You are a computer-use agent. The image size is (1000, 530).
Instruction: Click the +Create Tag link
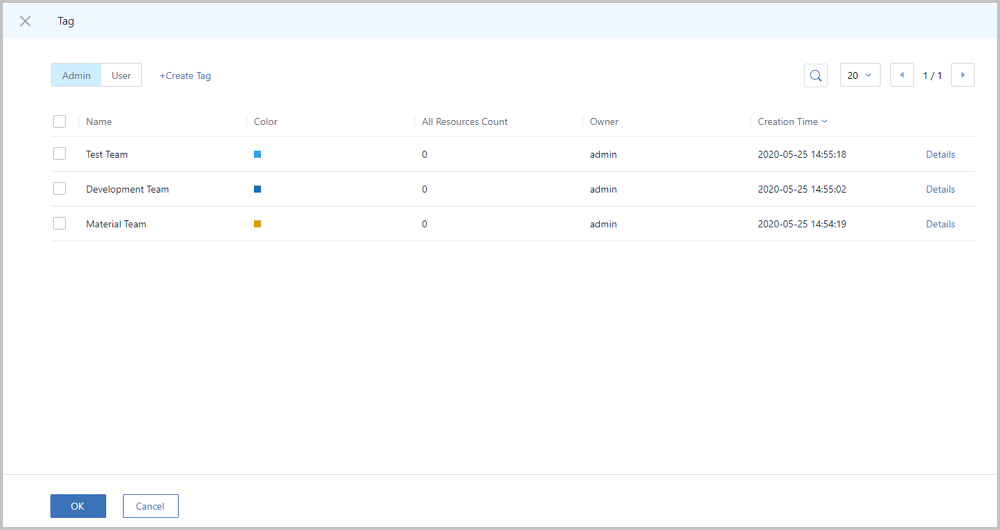click(x=185, y=75)
